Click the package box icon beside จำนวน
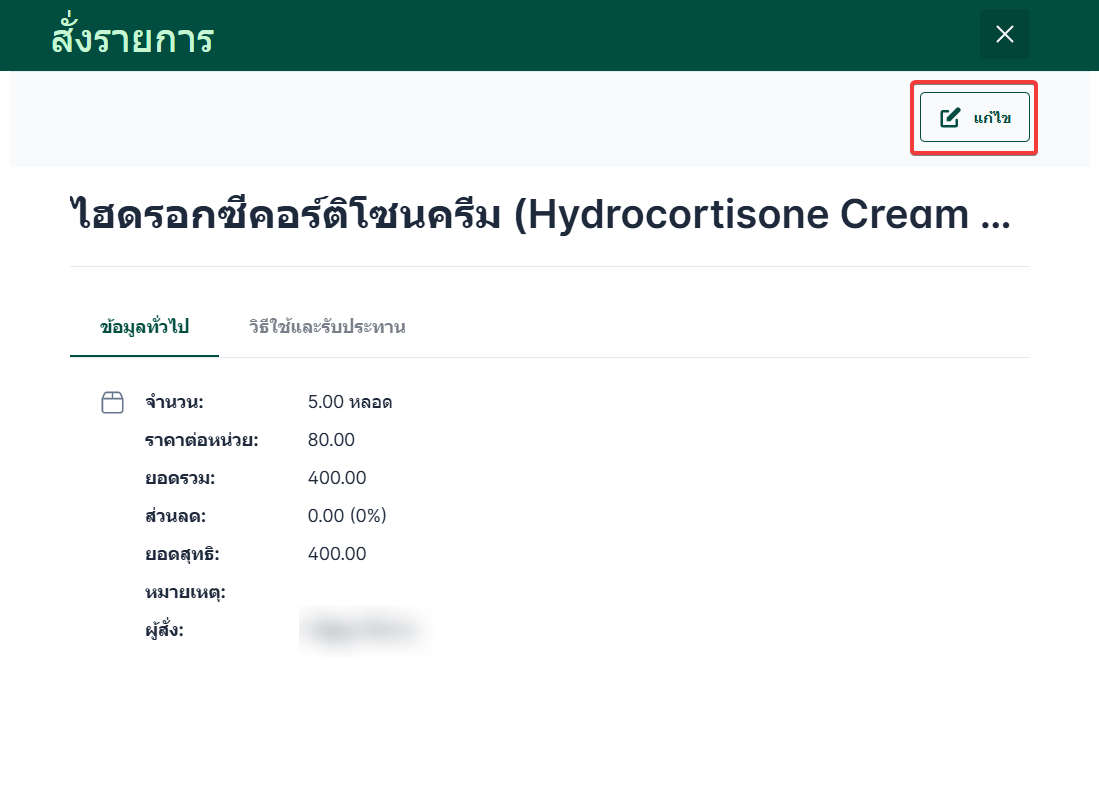Screen dimensions: 1099x794 112,402
